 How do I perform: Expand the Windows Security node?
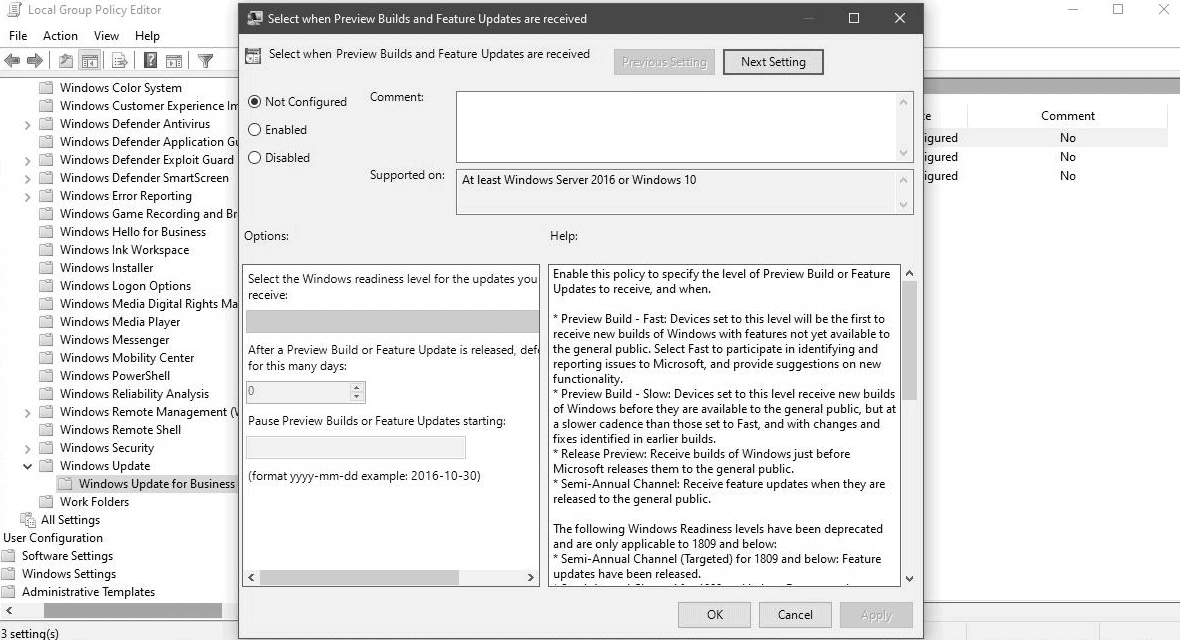tap(28, 449)
